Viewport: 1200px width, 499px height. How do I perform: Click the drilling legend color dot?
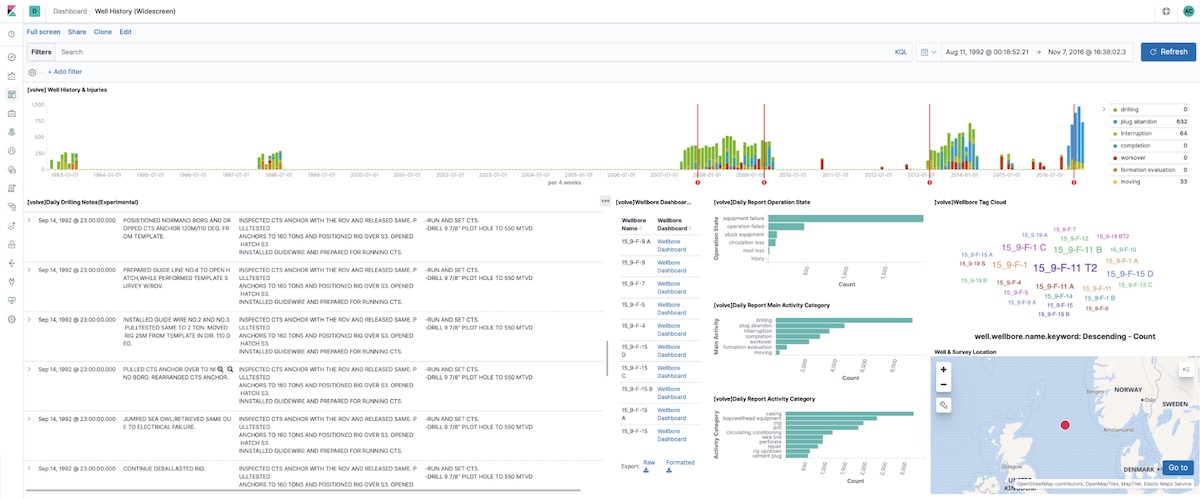pyautogui.click(x=1116, y=109)
